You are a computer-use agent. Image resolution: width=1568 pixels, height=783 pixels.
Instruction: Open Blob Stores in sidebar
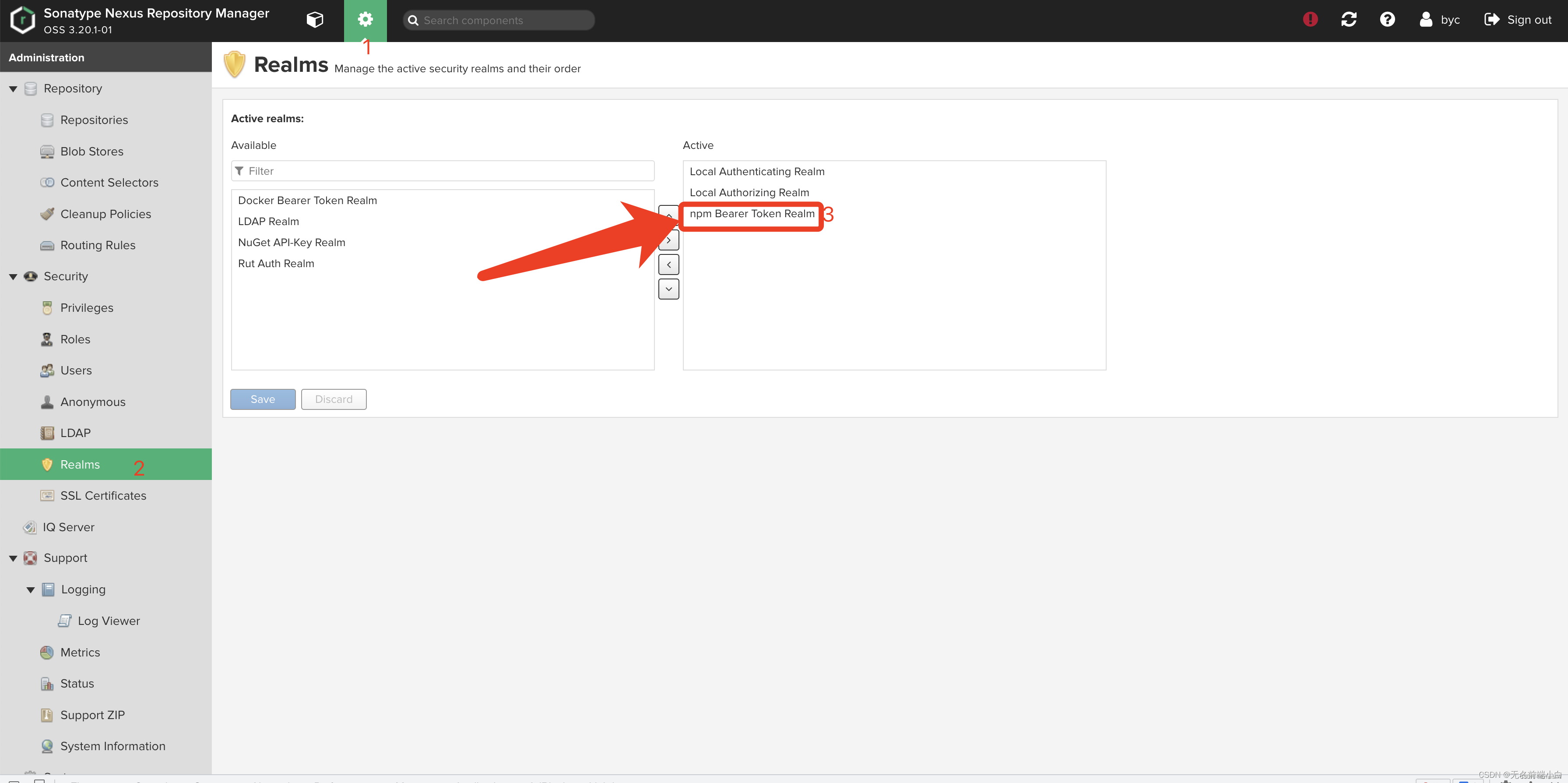(91, 151)
